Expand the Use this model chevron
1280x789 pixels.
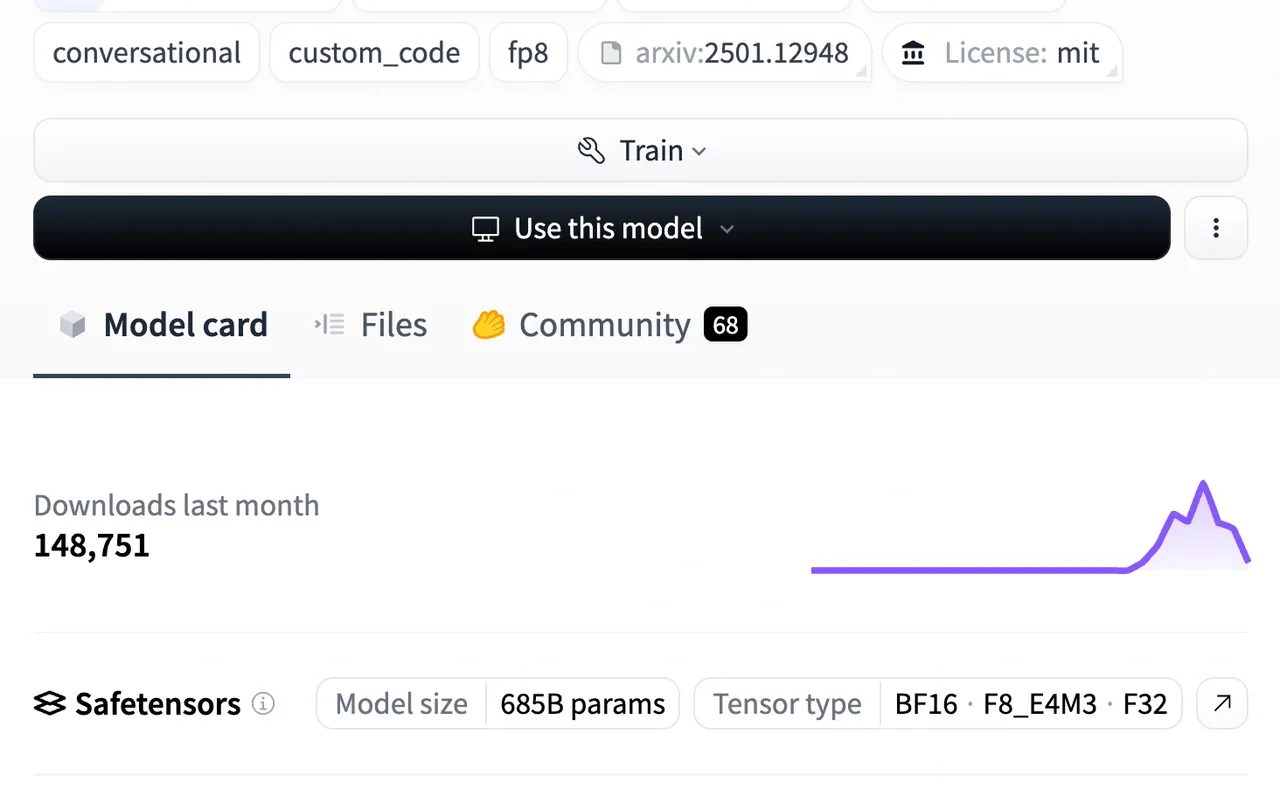[x=727, y=229]
